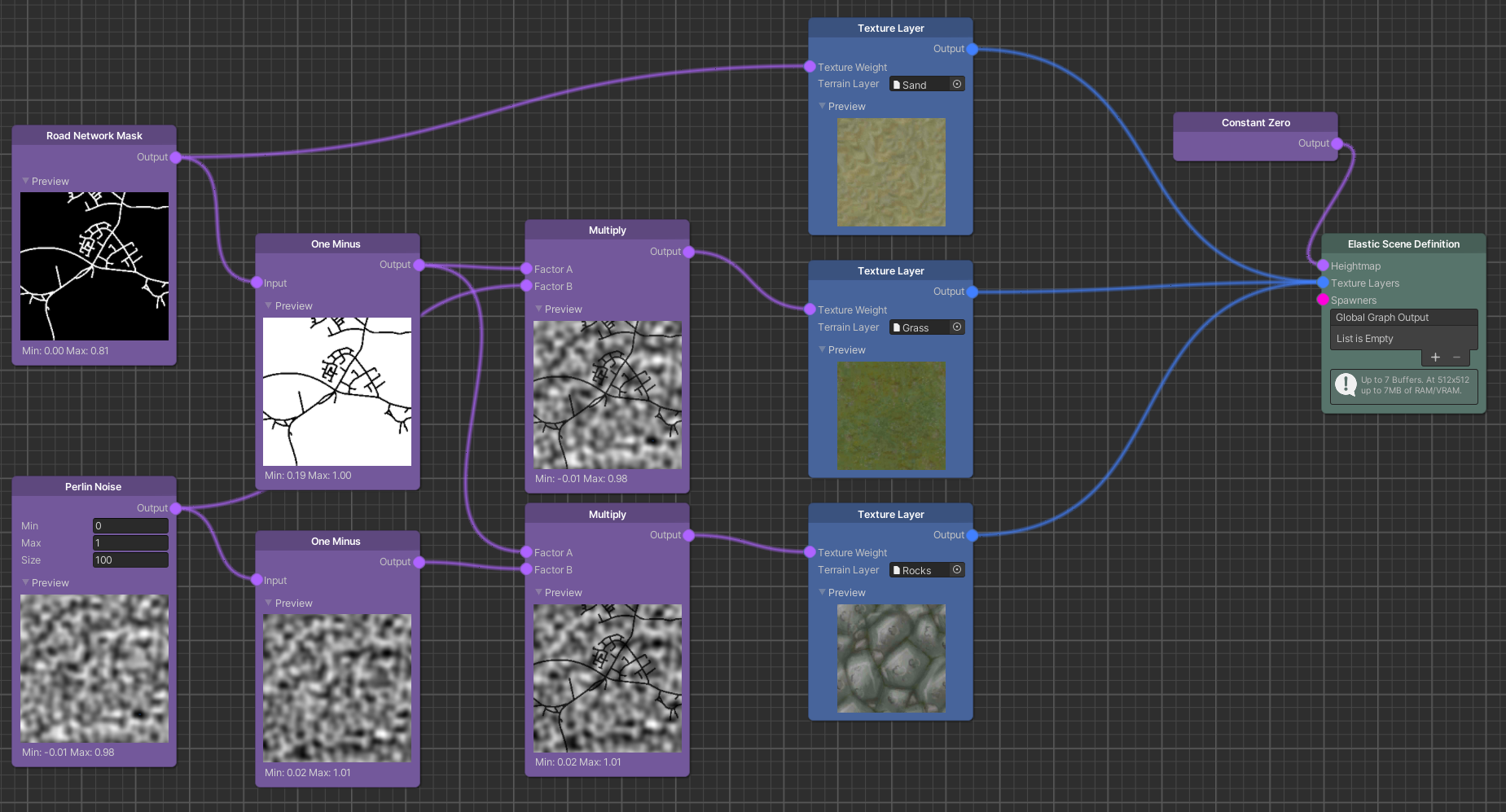Collapse the Road Network Mask preview
This screenshot has width=1506, height=812.
pos(26,182)
